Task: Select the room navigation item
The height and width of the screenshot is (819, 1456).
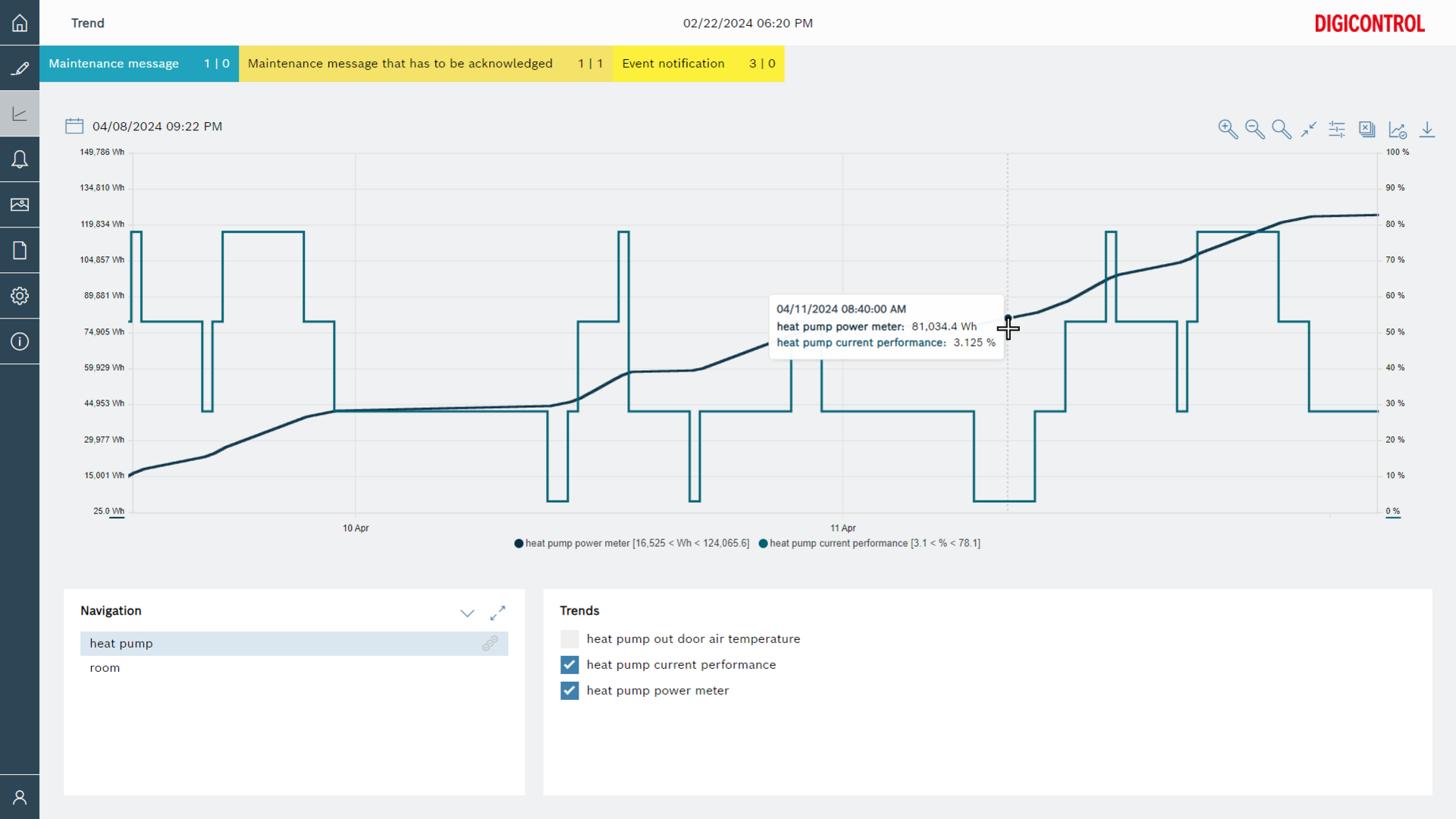Action: (x=105, y=668)
